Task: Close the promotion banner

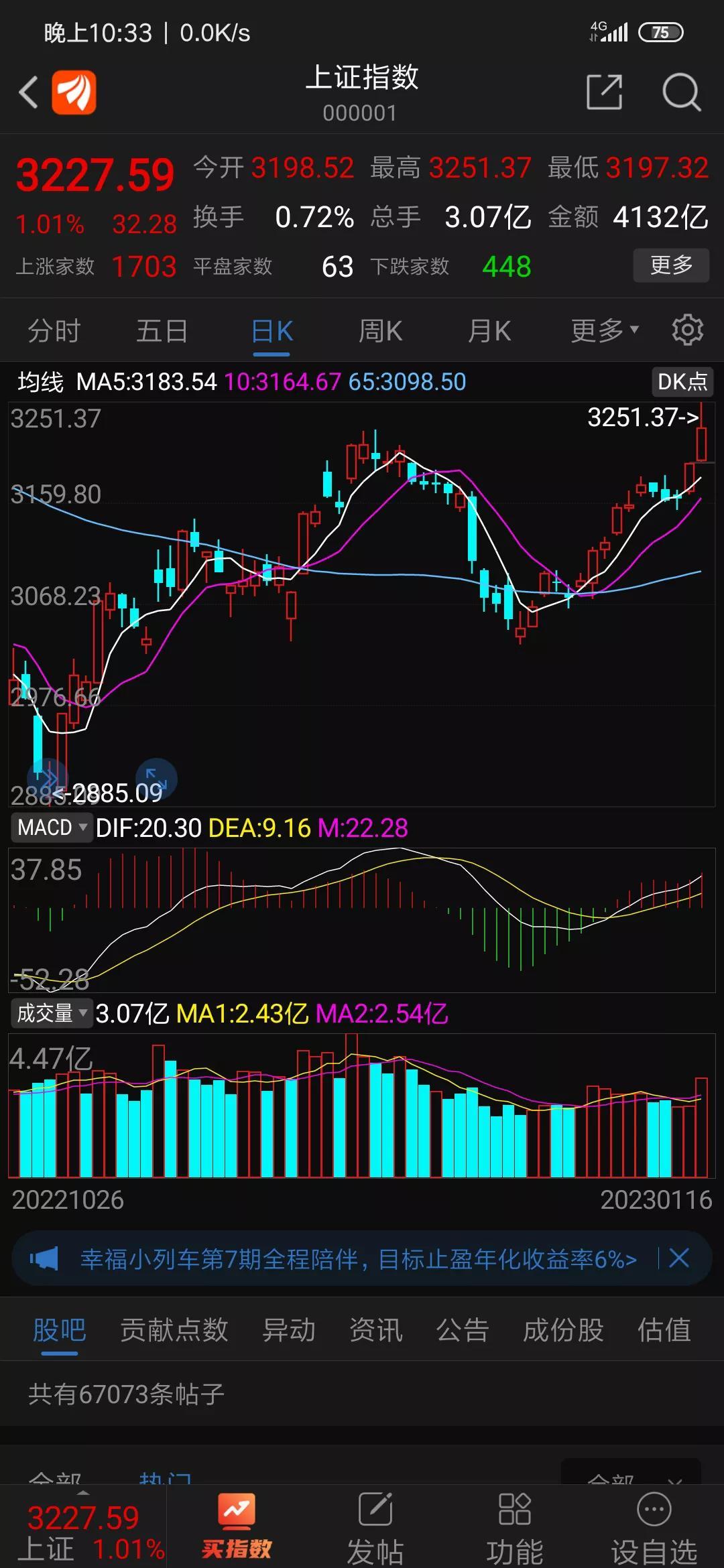Action: (x=679, y=1258)
